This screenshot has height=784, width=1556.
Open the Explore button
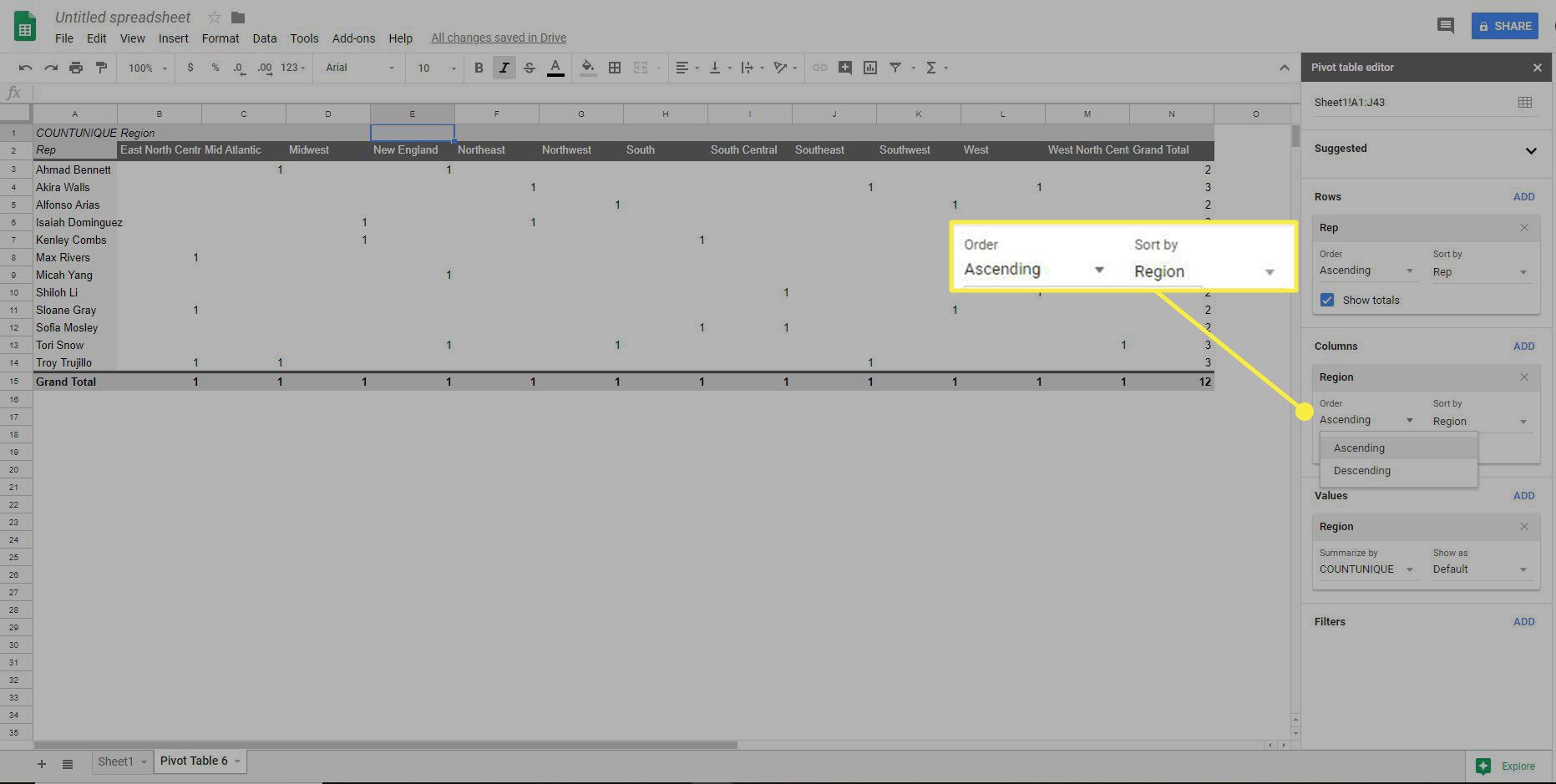[1506, 766]
